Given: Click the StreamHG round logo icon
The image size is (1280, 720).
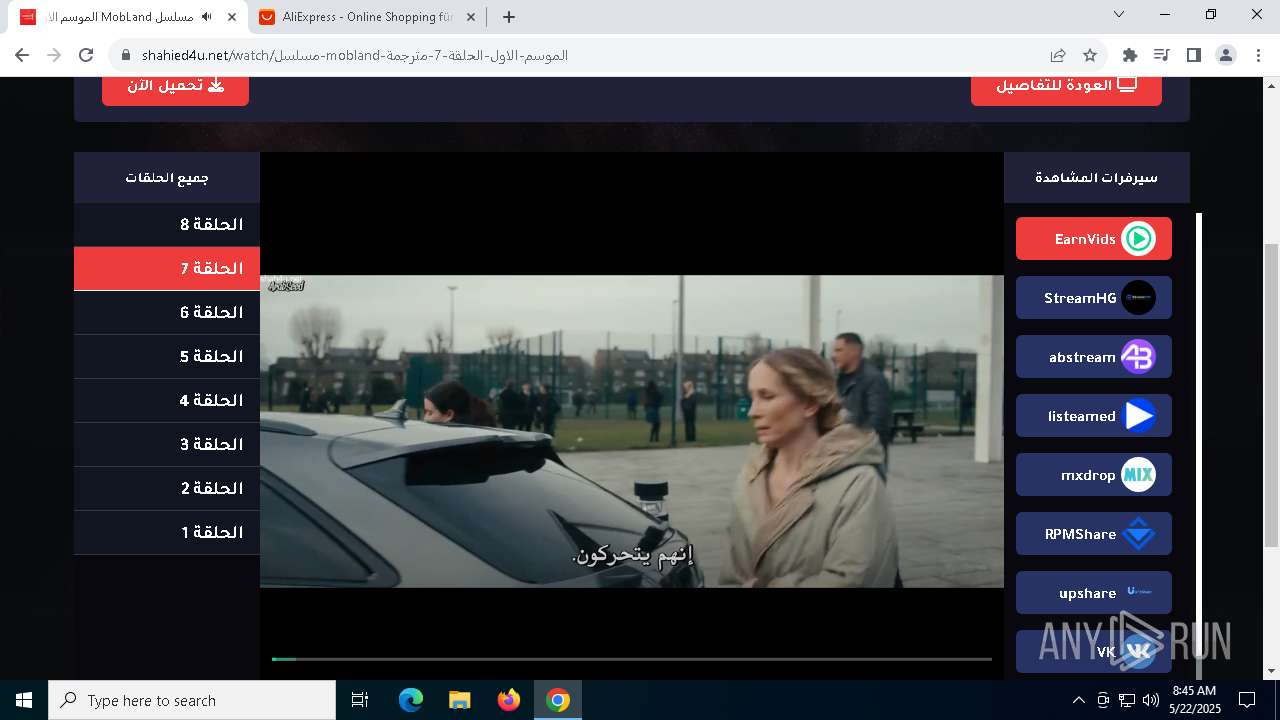Looking at the screenshot, I should (x=1138, y=298).
